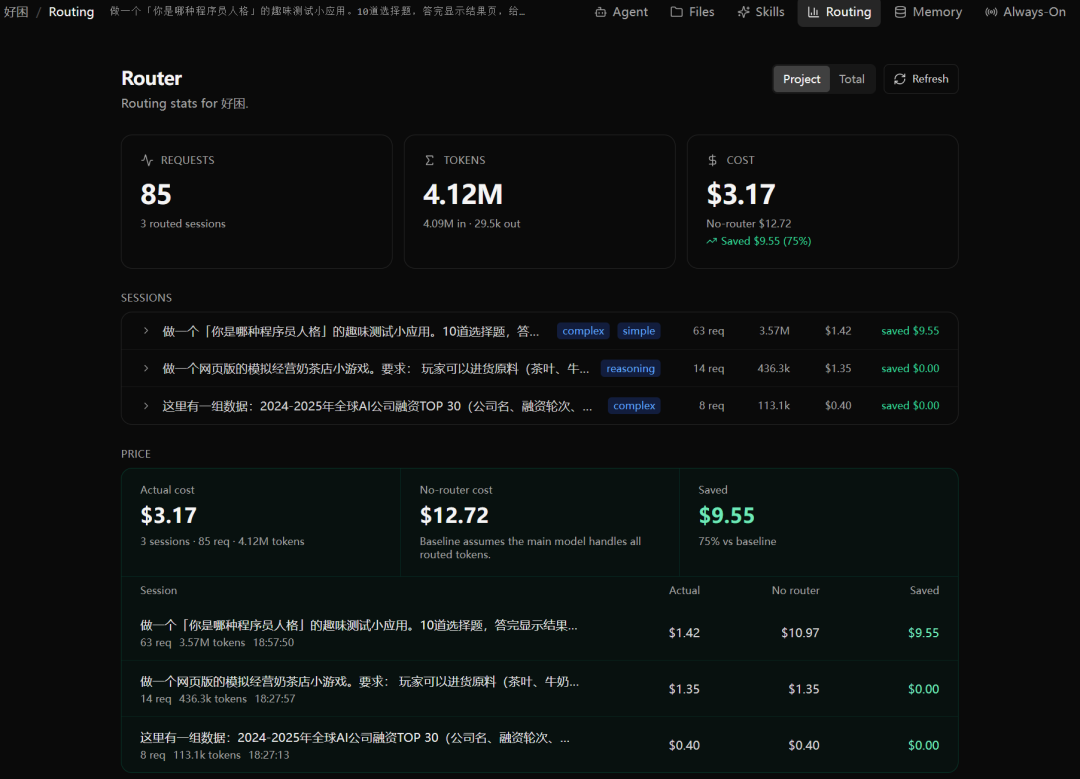Click the Agent robot icon
Screen dimensions: 1080x779
click(601, 12)
